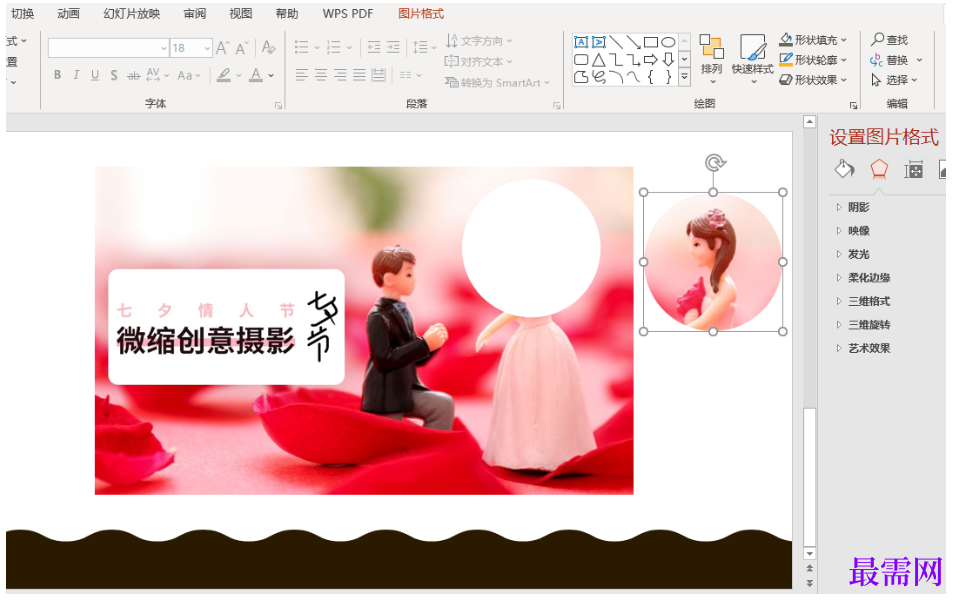Image resolution: width=961 pixels, height=603 pixels.
Task: Click the 查找 (Find) magnifier
Action: coord(889,40)
